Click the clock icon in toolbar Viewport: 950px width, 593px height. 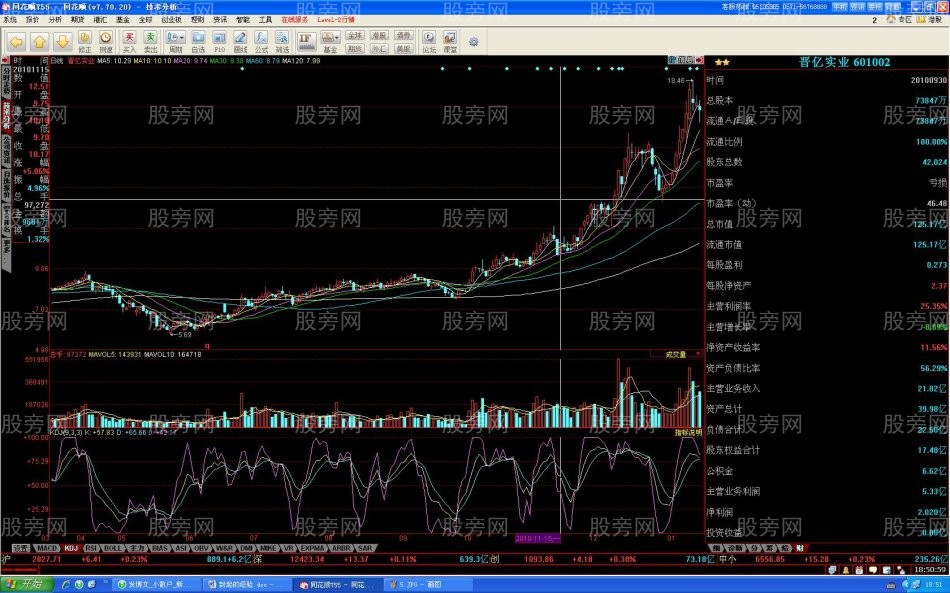point(106,42)
